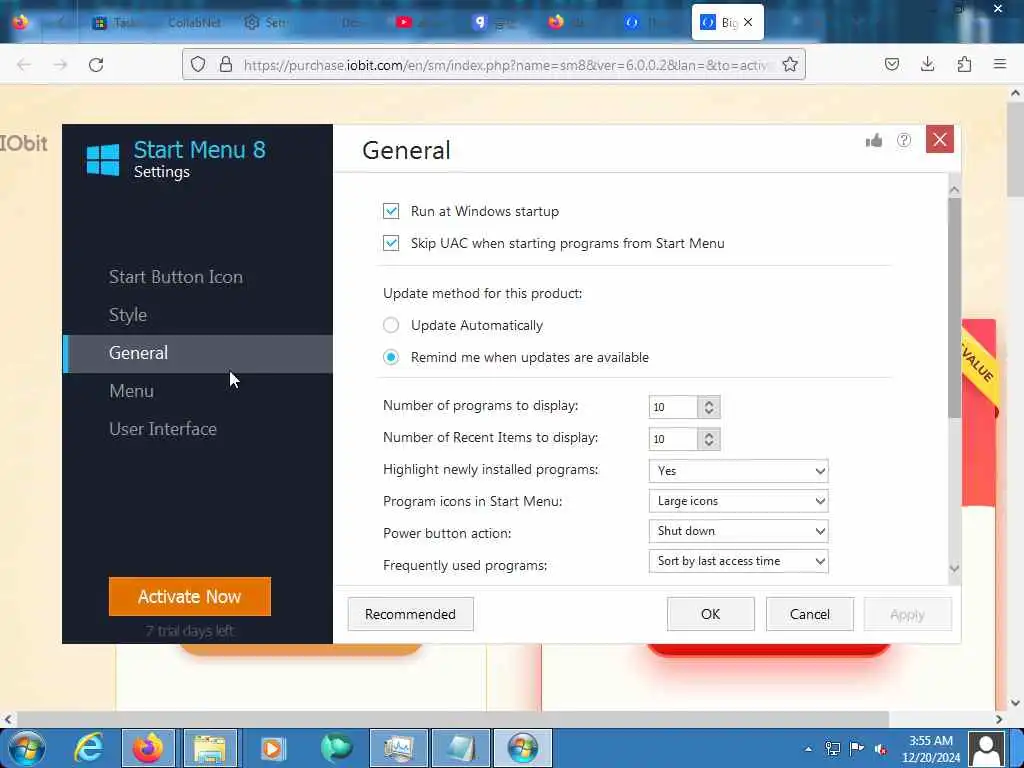The width and height of the screenshot is (1024, 768).
Task: Open Frequently used programs sort dropdown
Action: (739, 561)
